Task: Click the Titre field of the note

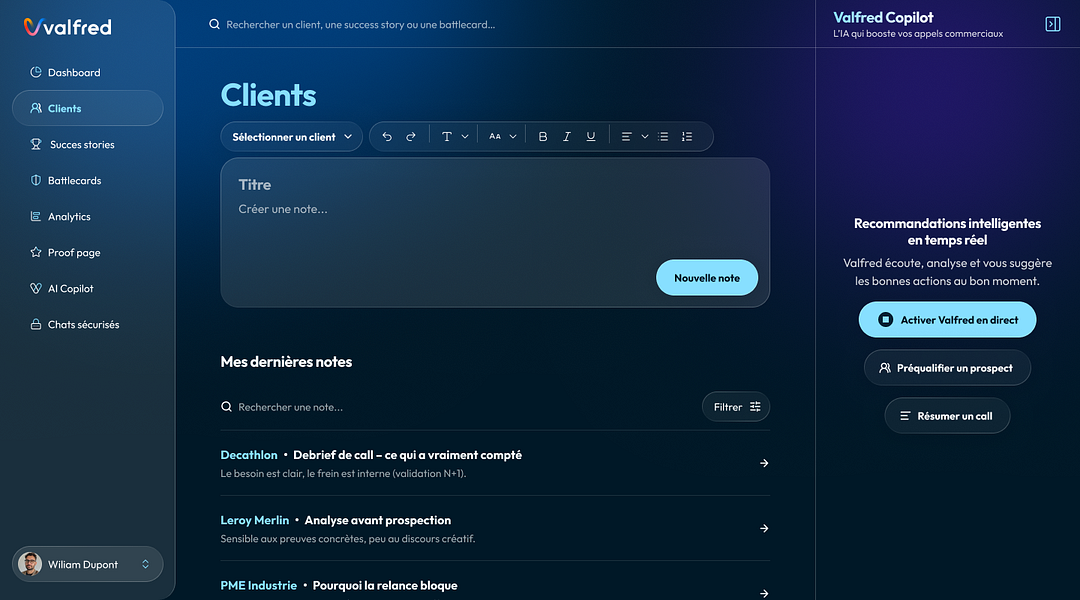Action: click(x=255, y=185)
